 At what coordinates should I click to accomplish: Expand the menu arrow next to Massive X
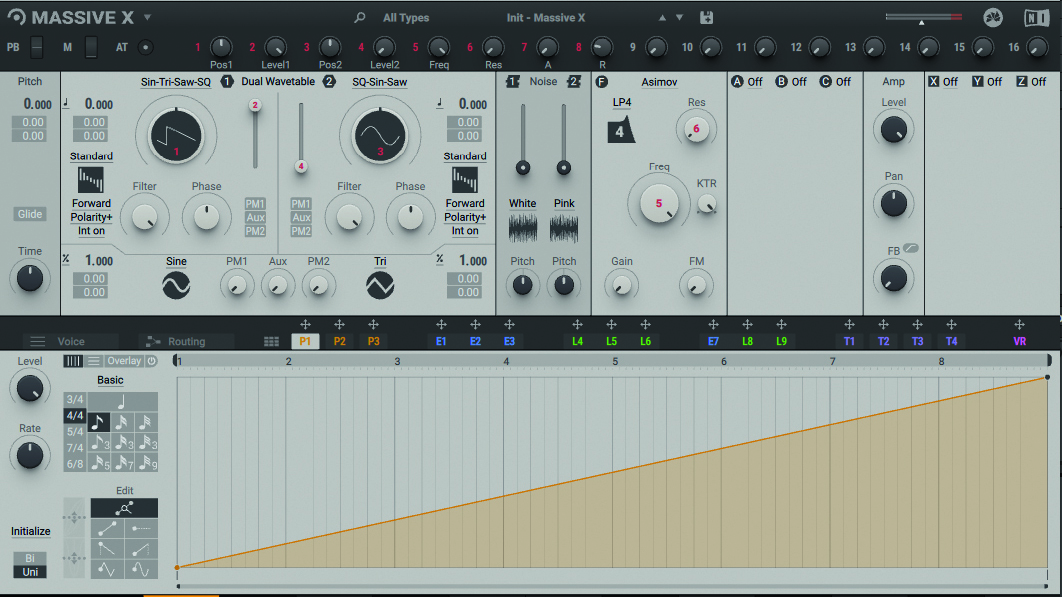(148, 18)
